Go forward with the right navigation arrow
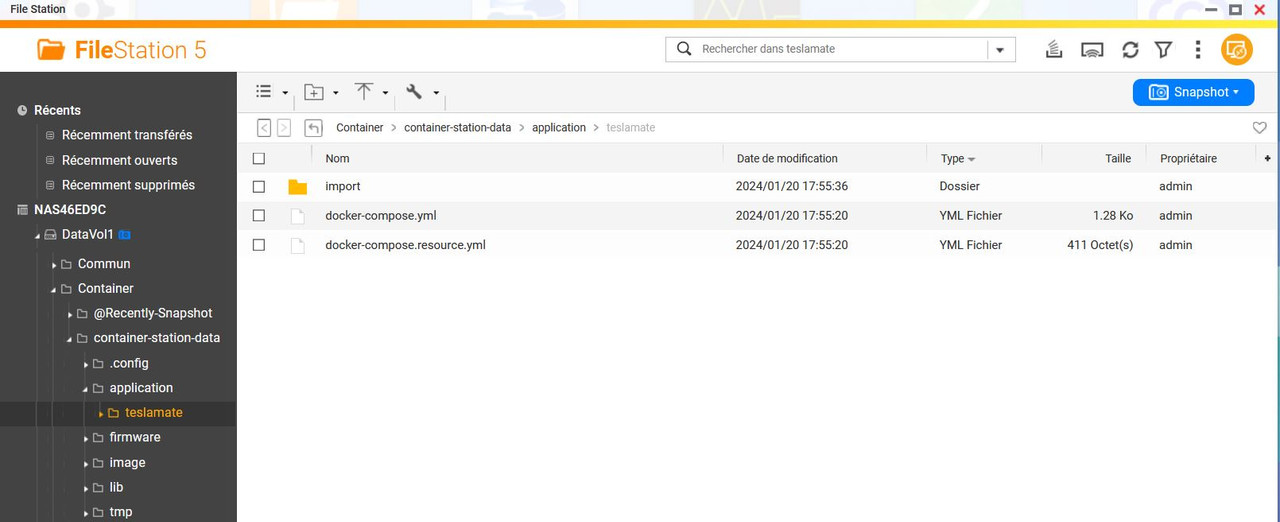 point(284,128)
